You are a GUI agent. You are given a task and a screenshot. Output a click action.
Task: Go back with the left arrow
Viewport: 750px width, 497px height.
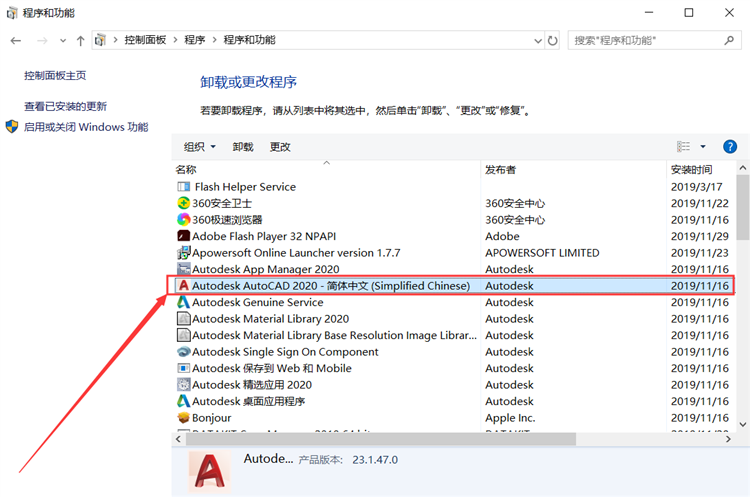16,41
